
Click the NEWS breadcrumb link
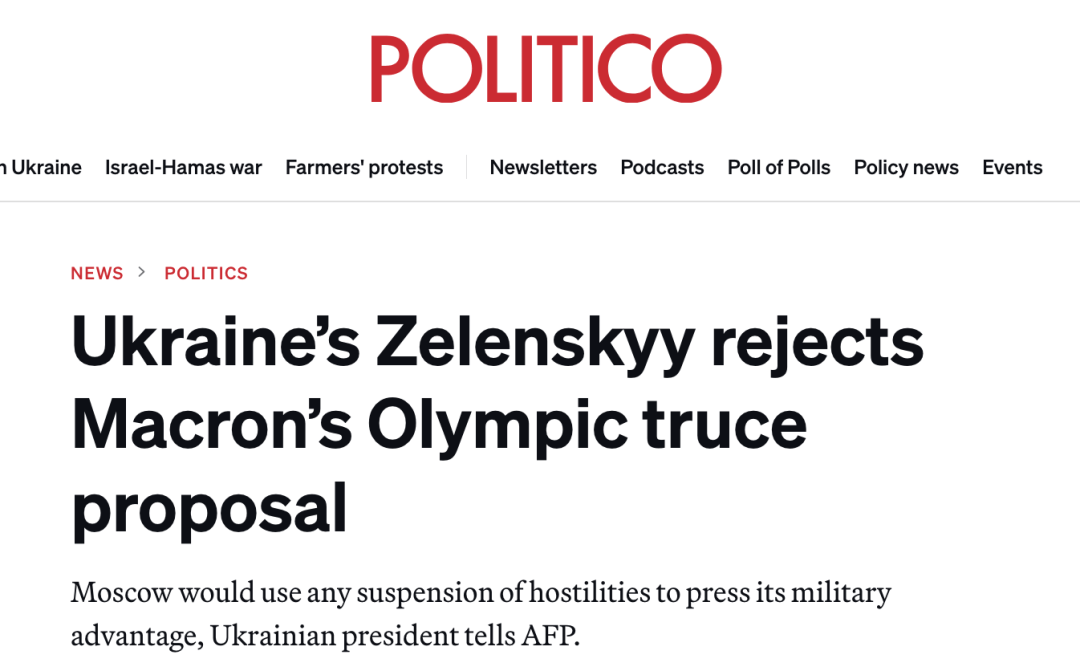[x=97, y=273]
